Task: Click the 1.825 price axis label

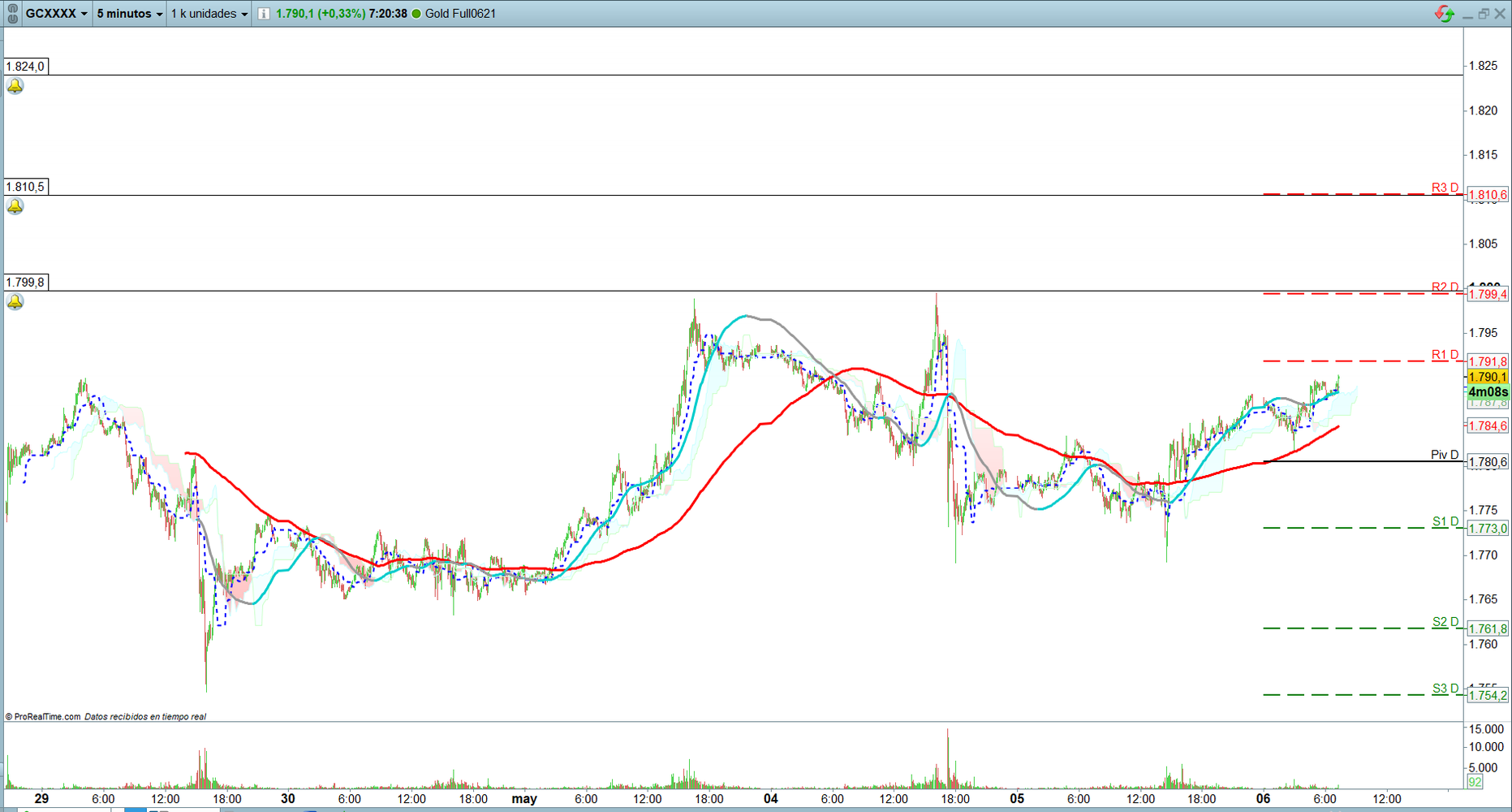Action: pos(1484,66)
